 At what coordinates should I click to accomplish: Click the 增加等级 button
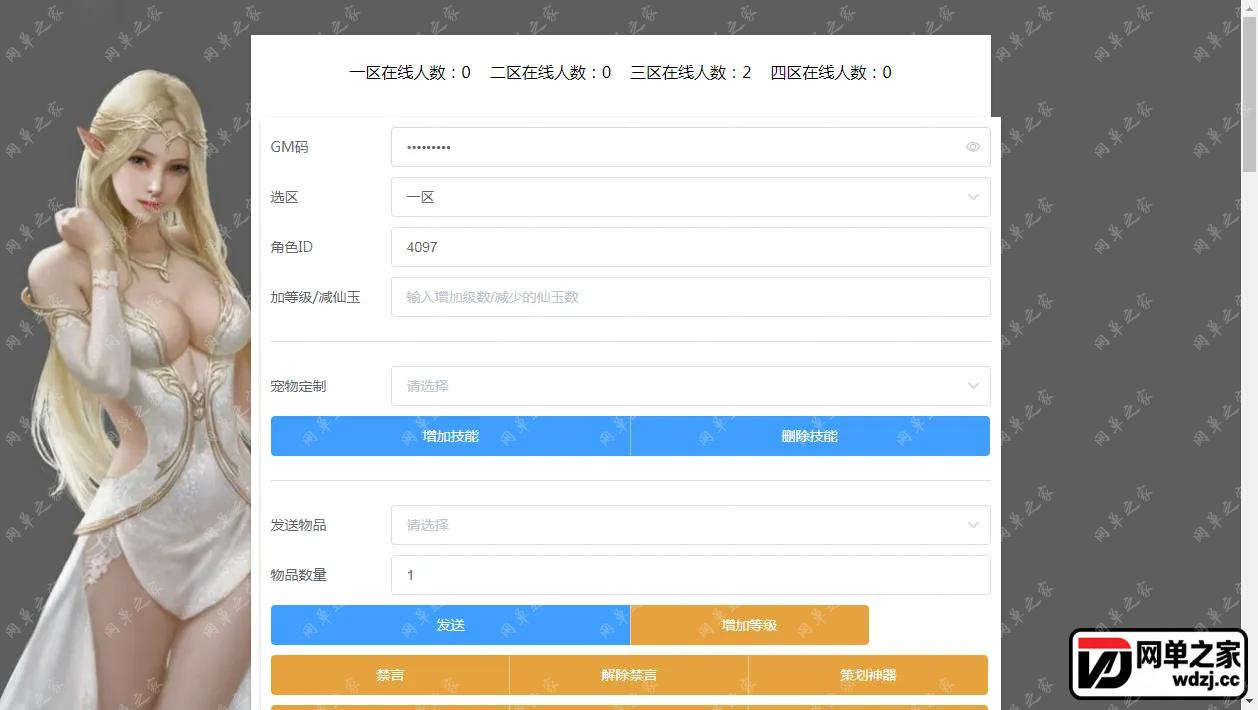pos(750,625)
